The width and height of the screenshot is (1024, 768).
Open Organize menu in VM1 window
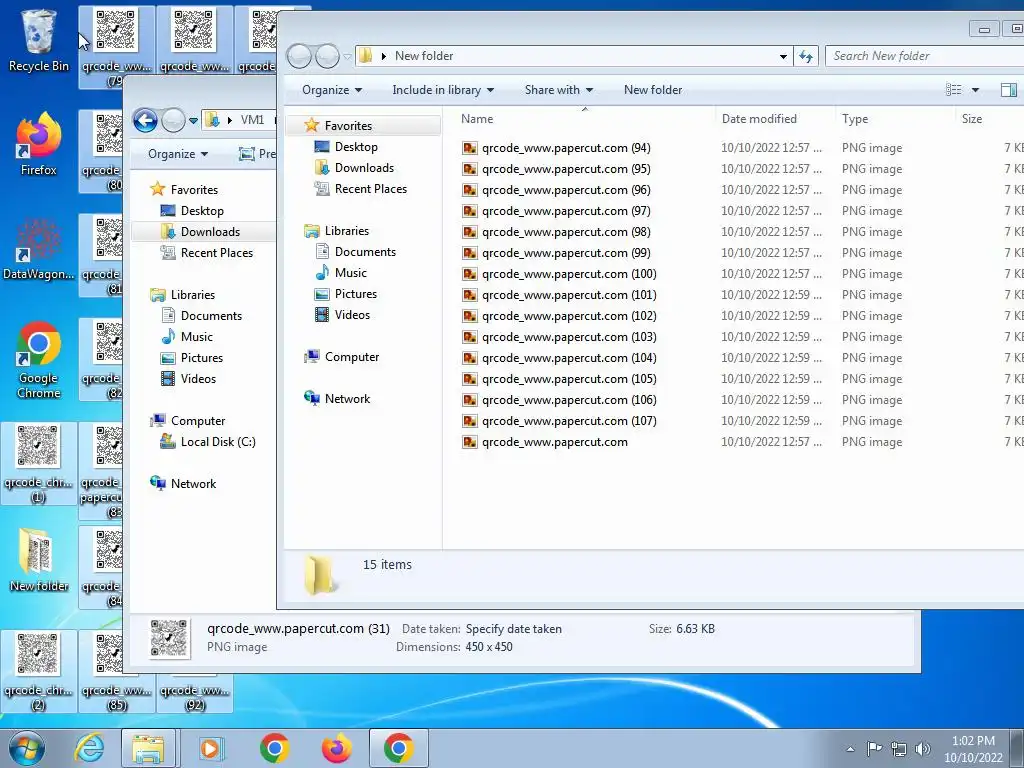[x=178, y=154]
